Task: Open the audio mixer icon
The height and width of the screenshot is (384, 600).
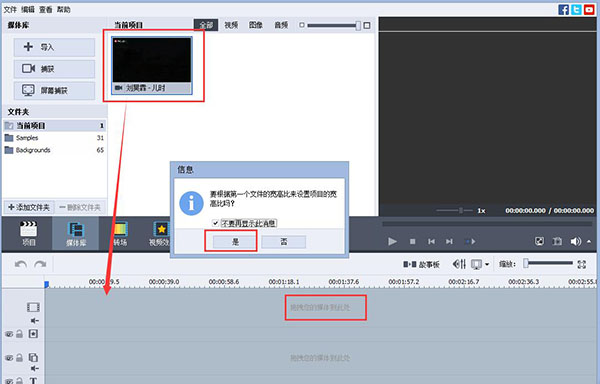Action: [459, 264]
